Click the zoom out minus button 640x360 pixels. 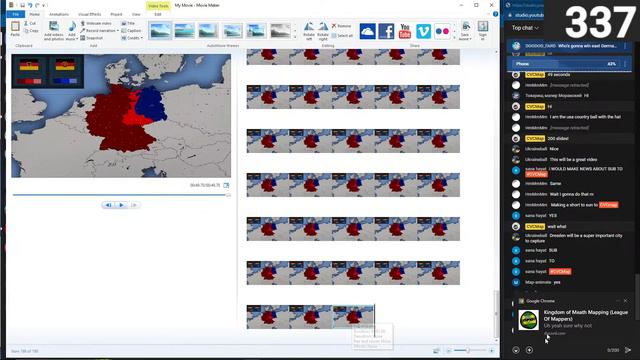click(x=449, y=351)
